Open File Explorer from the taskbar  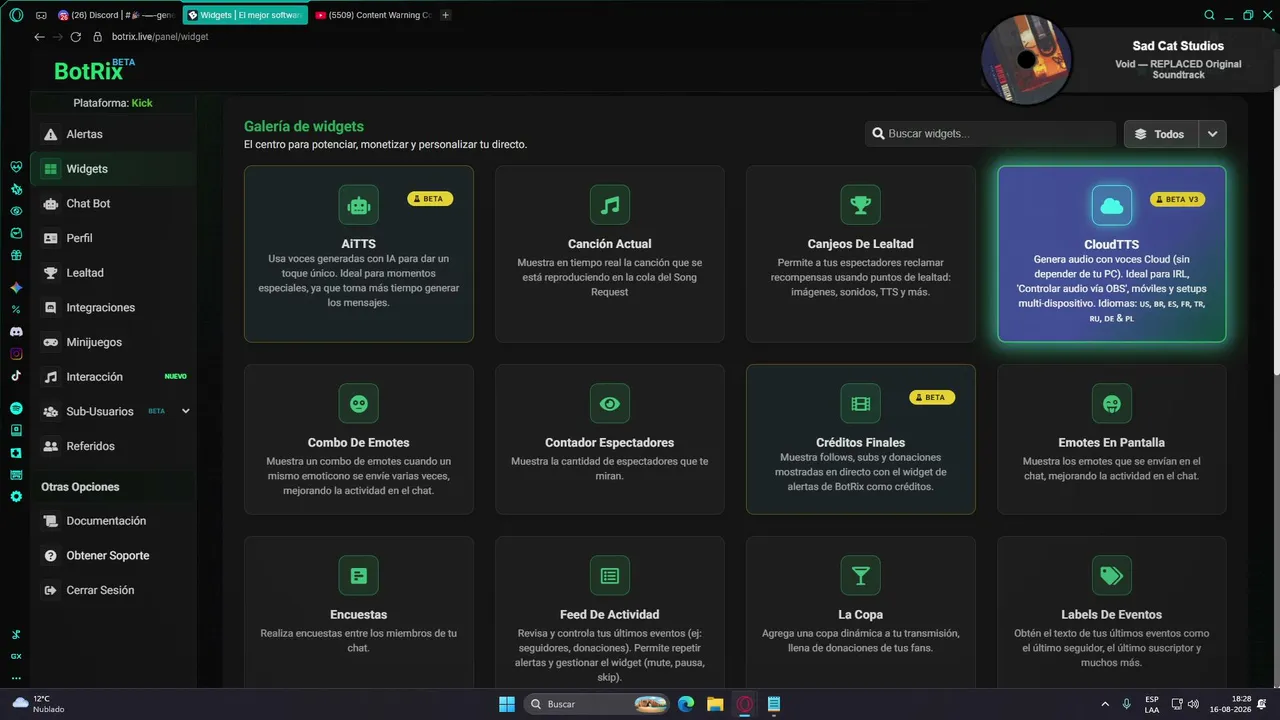715,704
